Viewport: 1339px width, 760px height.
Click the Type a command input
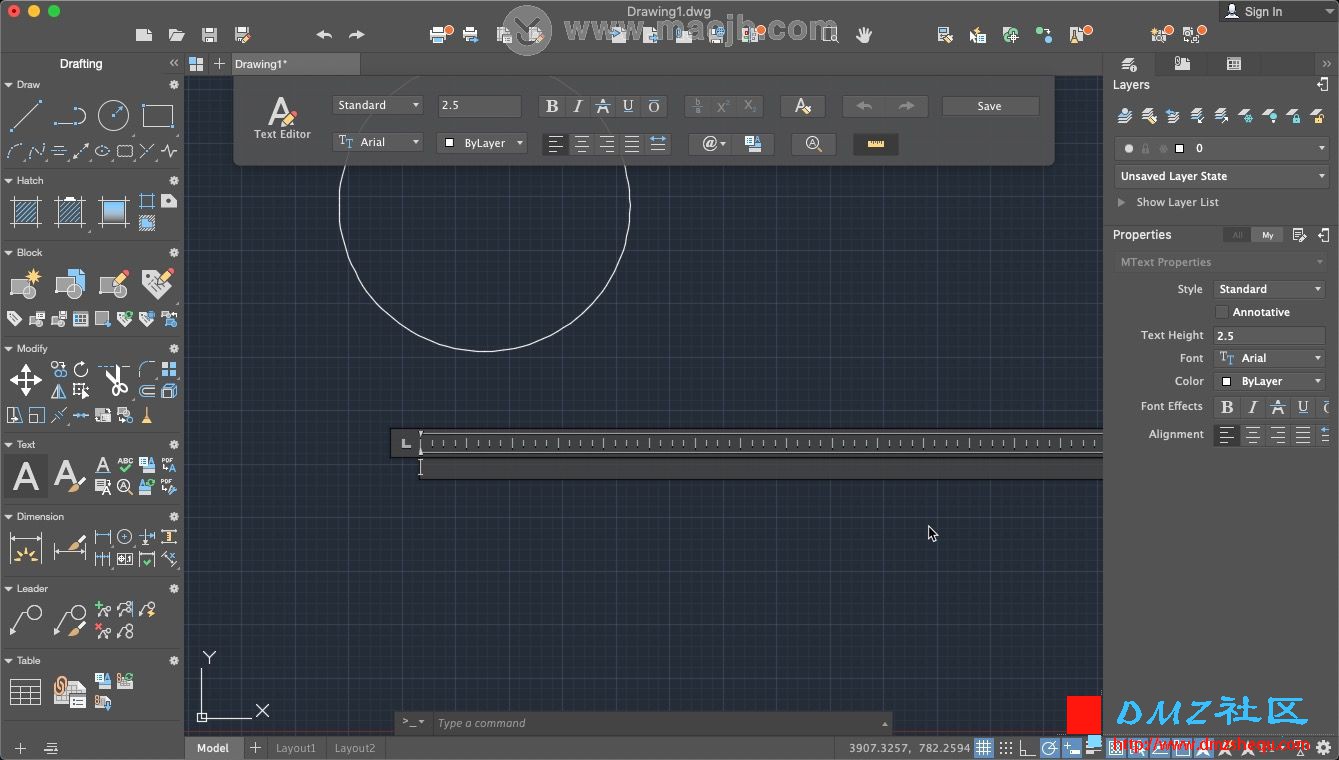[655, 723]
